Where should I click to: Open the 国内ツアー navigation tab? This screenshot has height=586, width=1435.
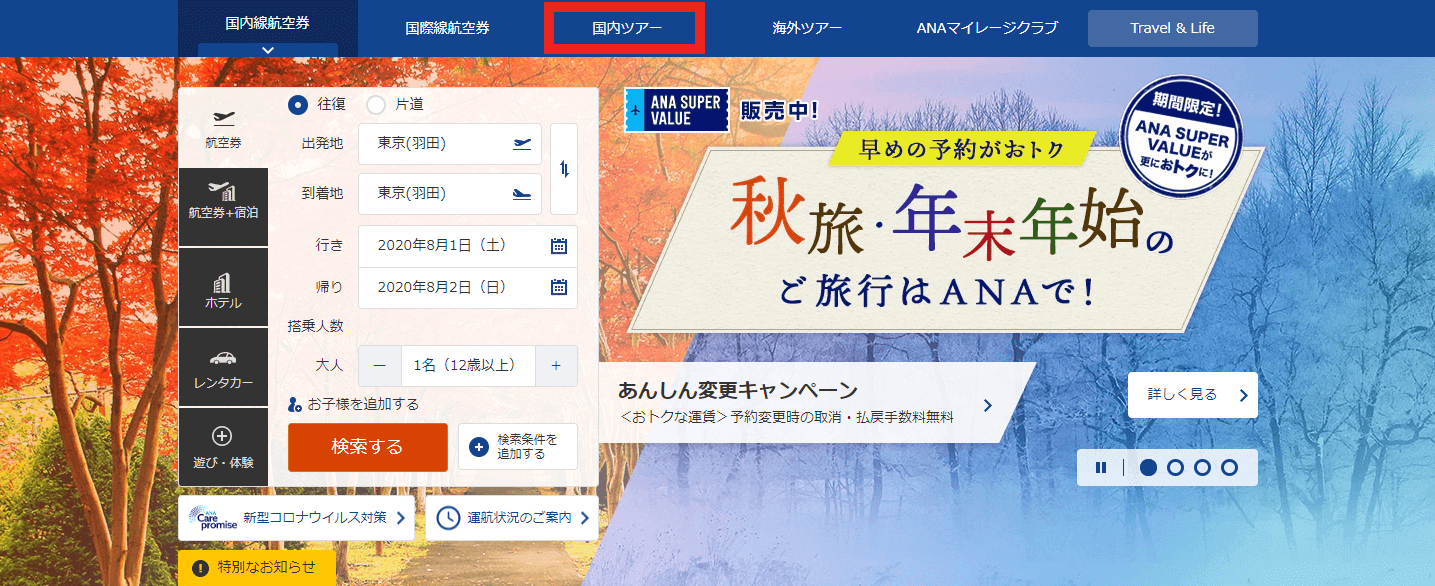tap(627, 28)
